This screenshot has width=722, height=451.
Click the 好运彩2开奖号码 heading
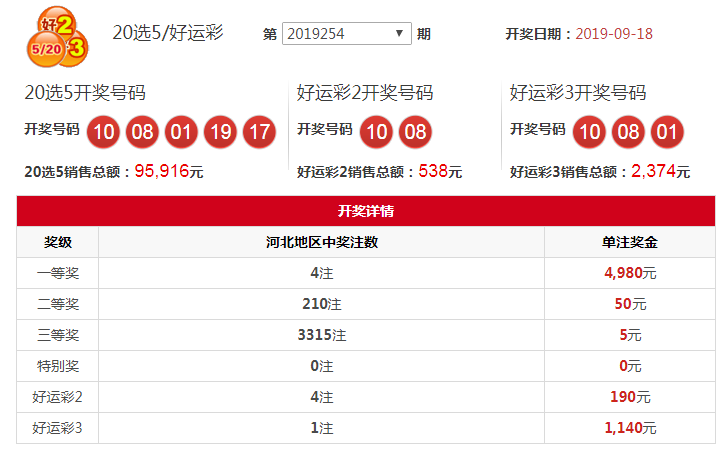click(x=365, y=93)
